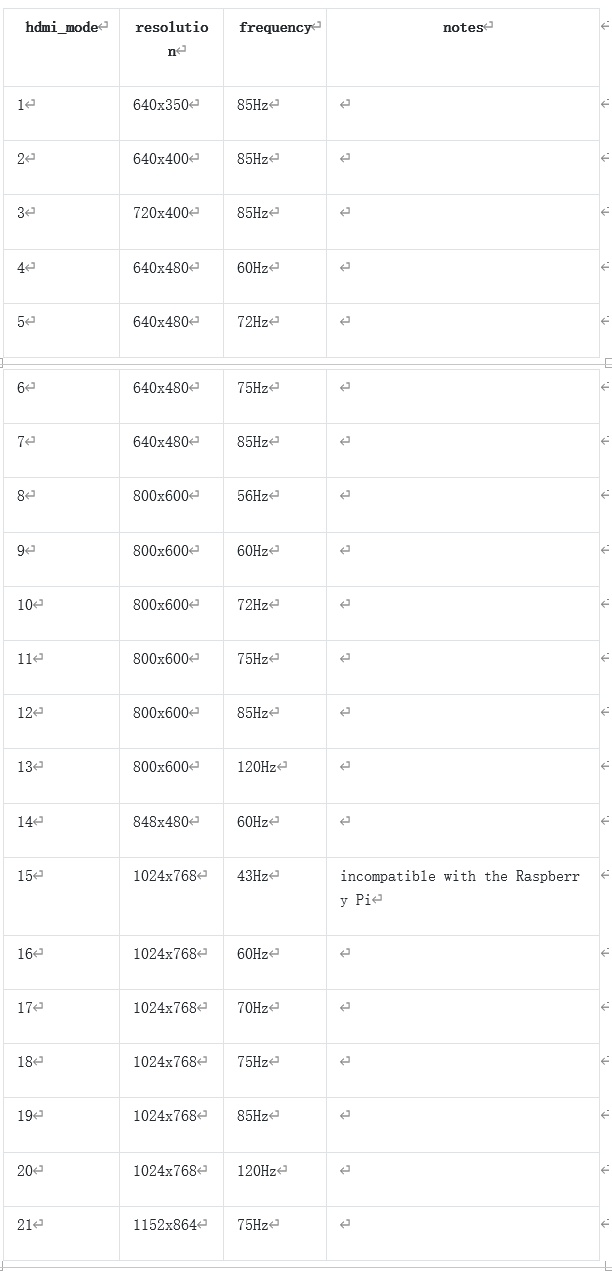612x1271 pixels.
Task: Click the 640x350 resolution cell
Action: [x=171, y=113]
